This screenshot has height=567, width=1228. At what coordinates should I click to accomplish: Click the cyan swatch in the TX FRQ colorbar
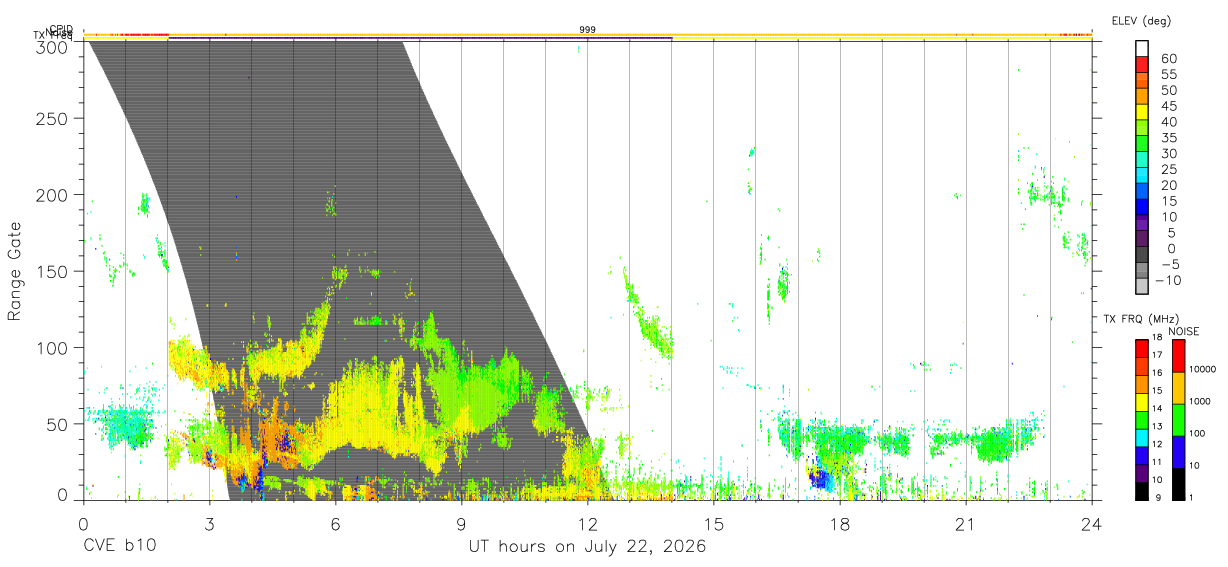[x=1142, y=436]
